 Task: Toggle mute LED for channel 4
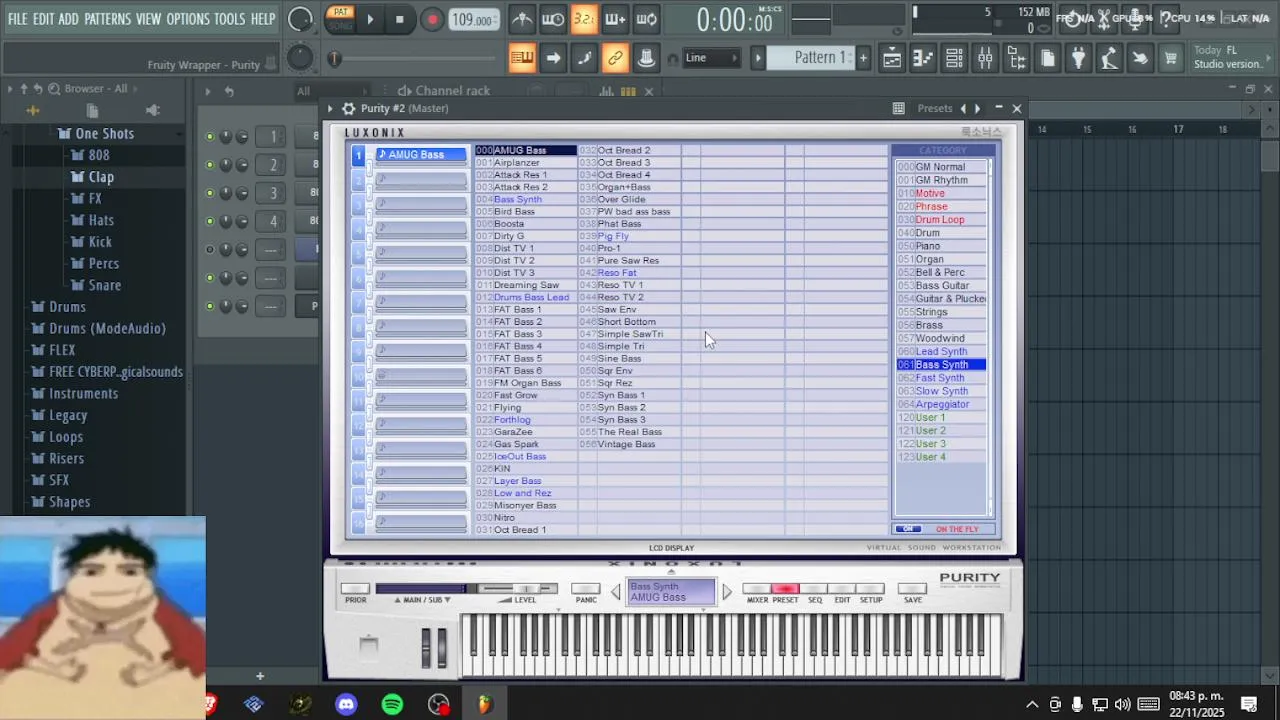point(209,221)
